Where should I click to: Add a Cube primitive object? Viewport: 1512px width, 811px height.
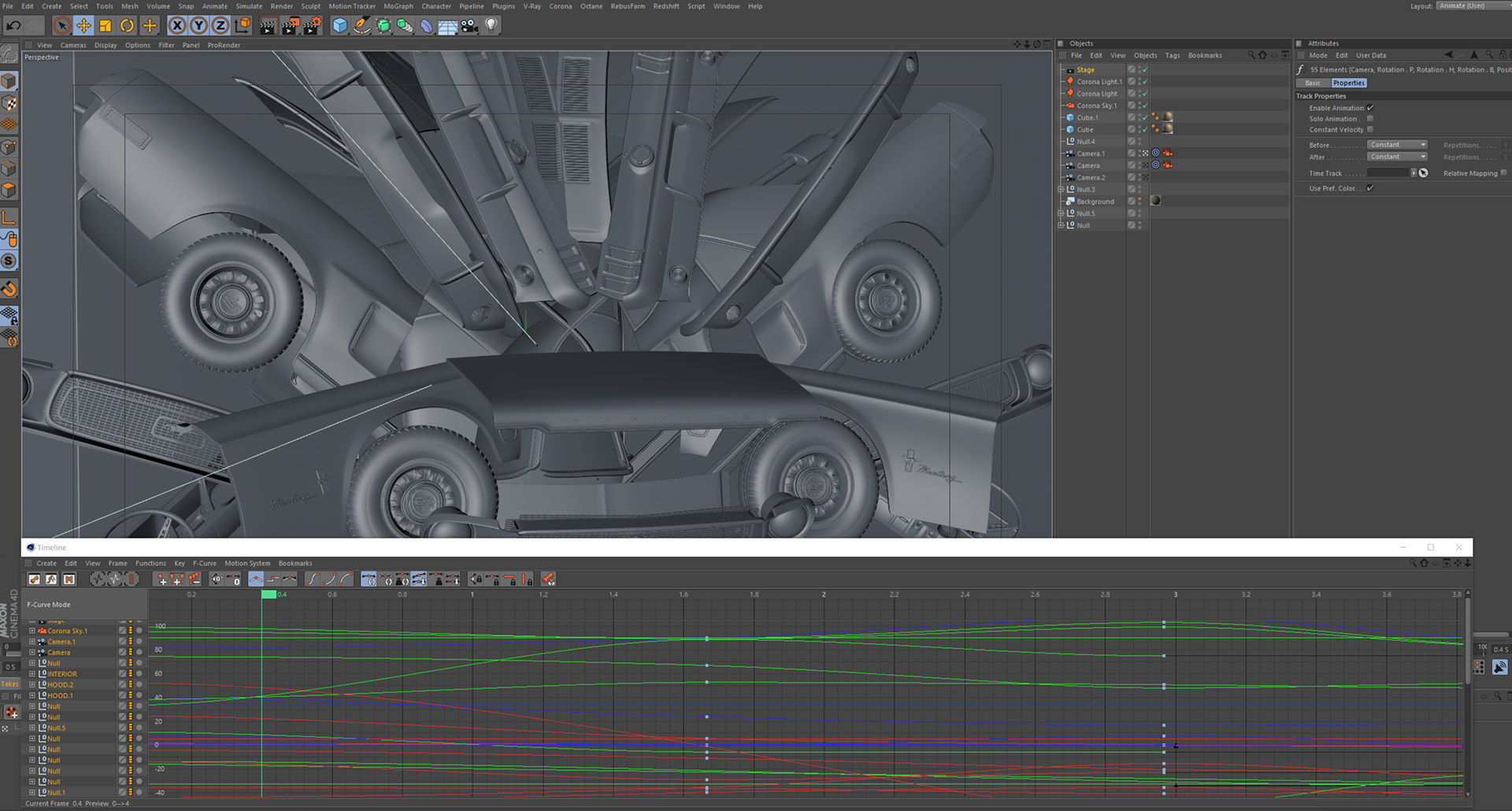tap(339, 26)
